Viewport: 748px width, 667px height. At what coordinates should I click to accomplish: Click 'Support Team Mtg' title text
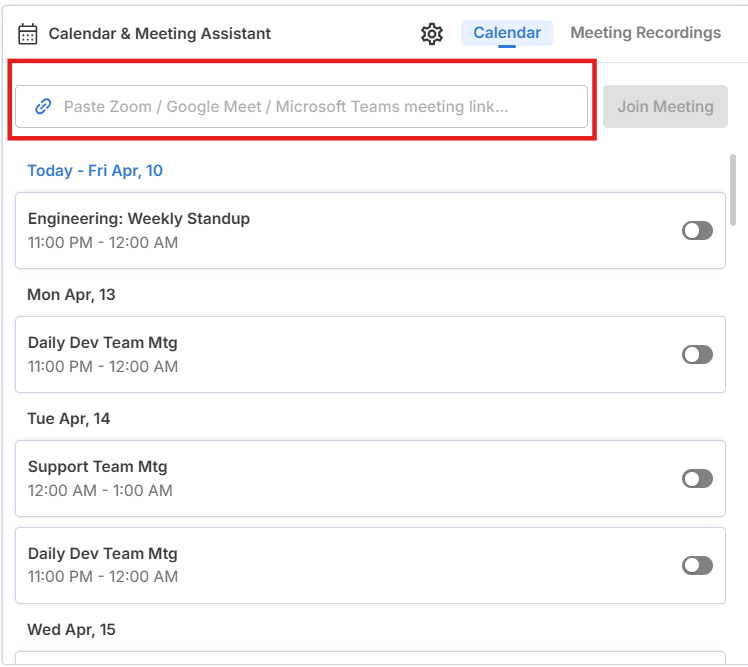click(97, 467)
